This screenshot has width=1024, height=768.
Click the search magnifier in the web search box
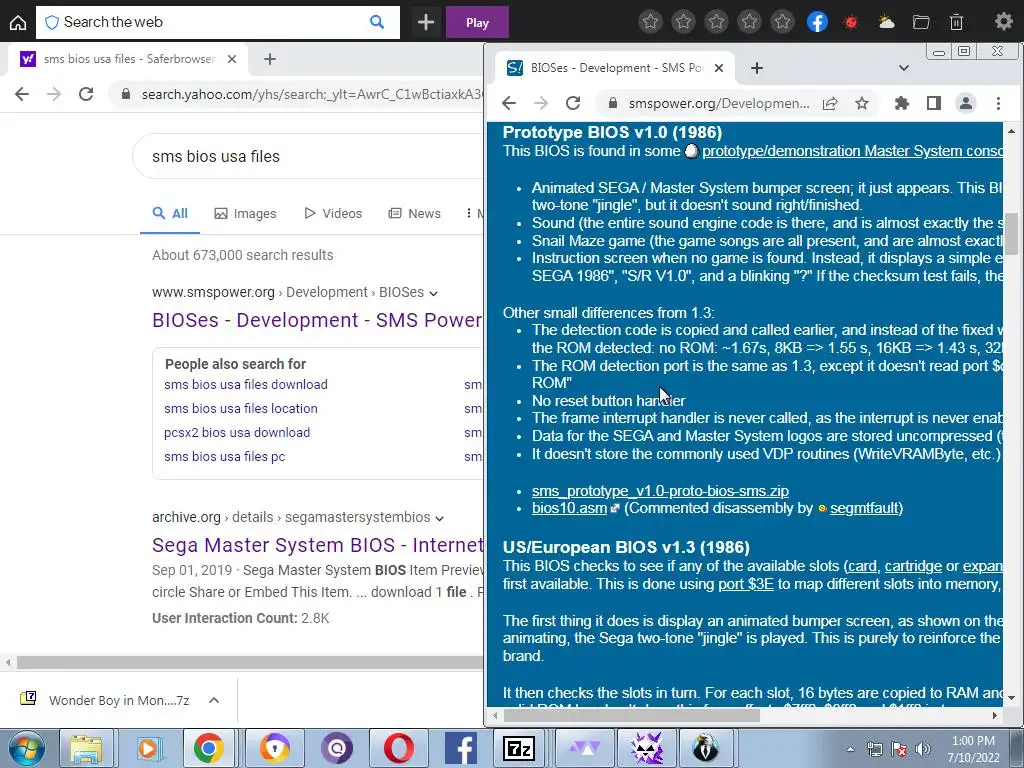[377, 22]
